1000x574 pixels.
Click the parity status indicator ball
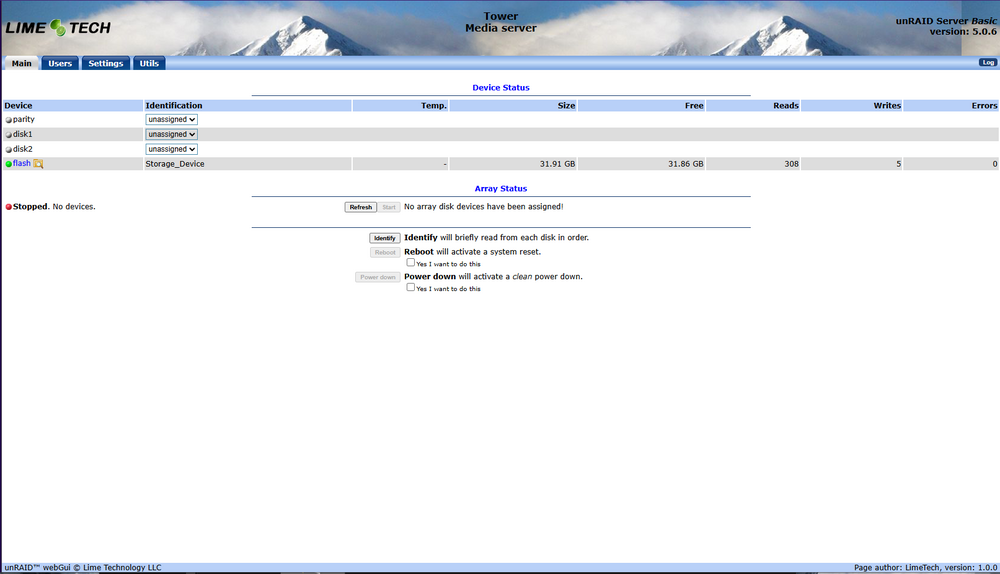pos(8,120)
